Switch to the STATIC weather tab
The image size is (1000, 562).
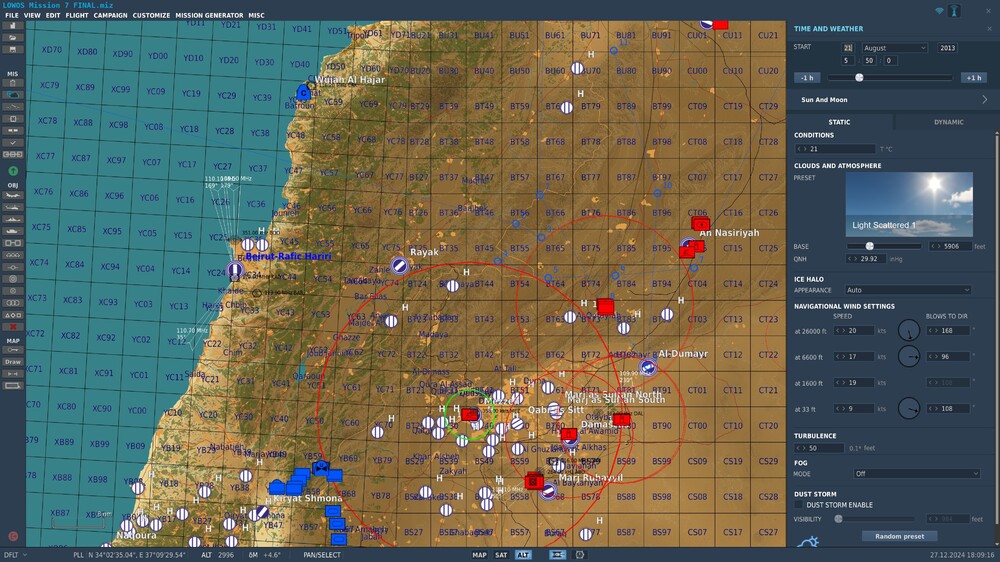click(x=839, y=122)
